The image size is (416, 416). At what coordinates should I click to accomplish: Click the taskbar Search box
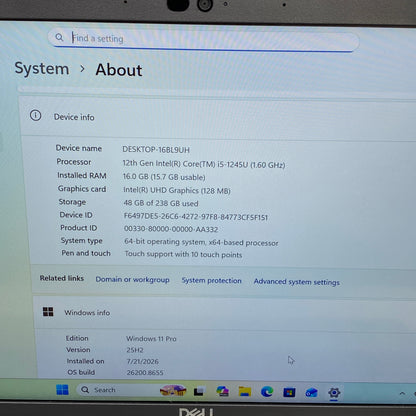click(131, 390)
